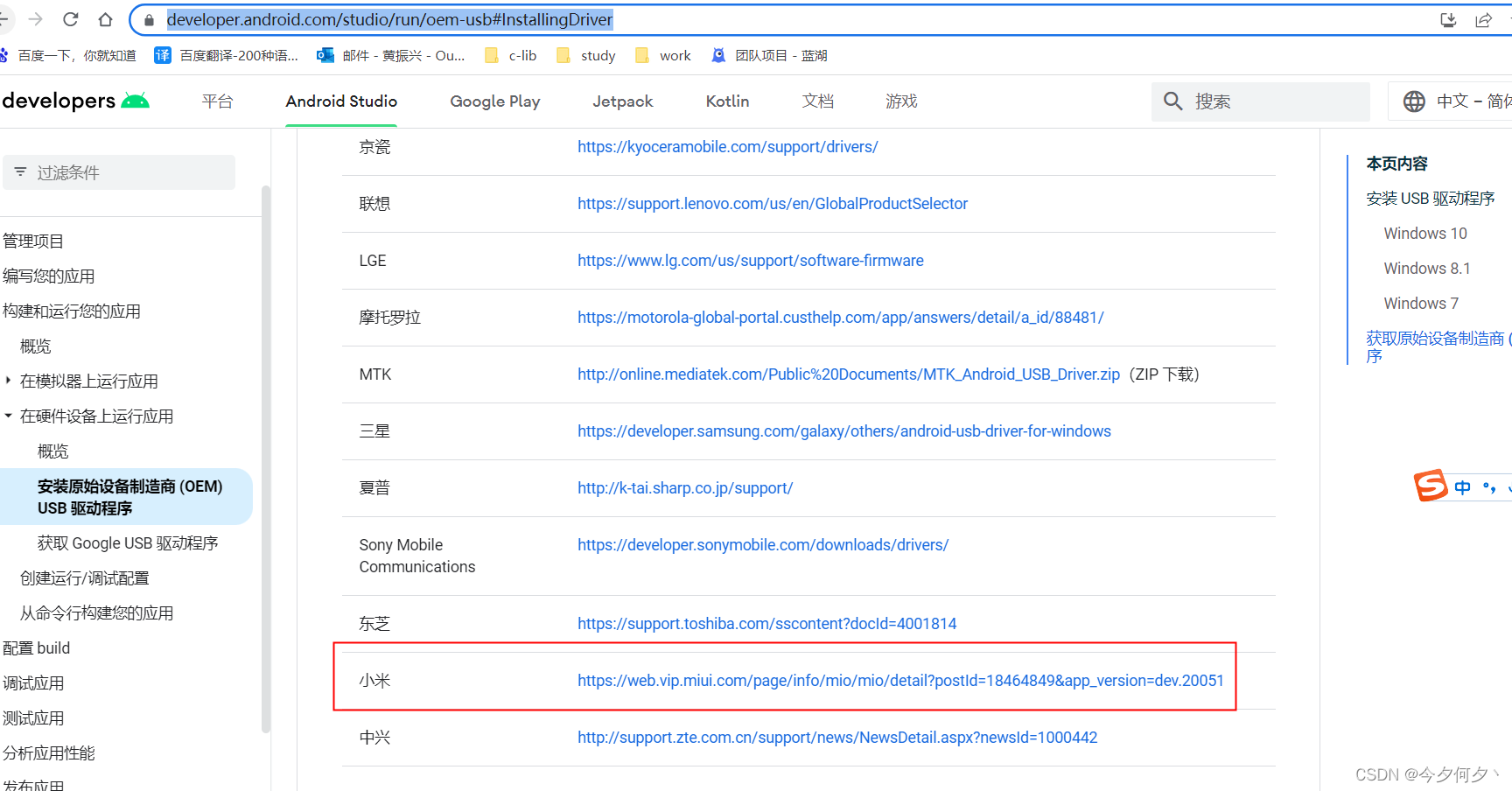Image resolution: width=1512 pixels, height=791 pixels.
Task: Open the Jetpack nav tab
Action: [622, 101]
